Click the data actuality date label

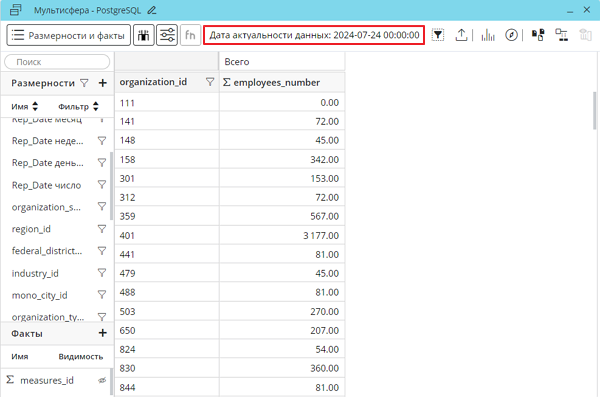click(x=314, y=35)
